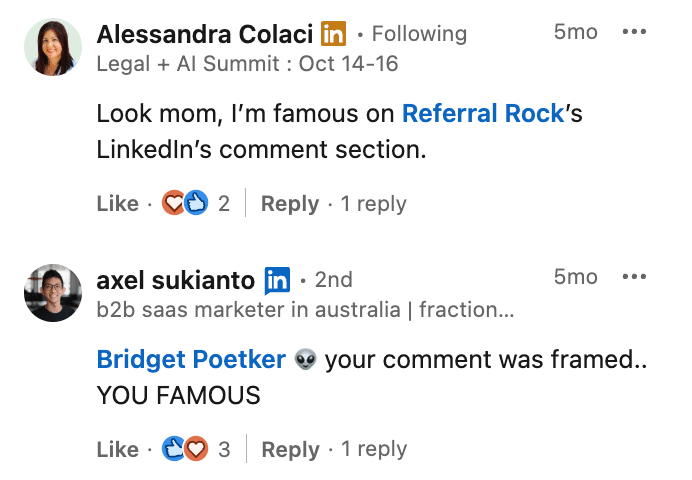Click LinkedIn badge next to Alessandra Colaci

tap(333, 33)
